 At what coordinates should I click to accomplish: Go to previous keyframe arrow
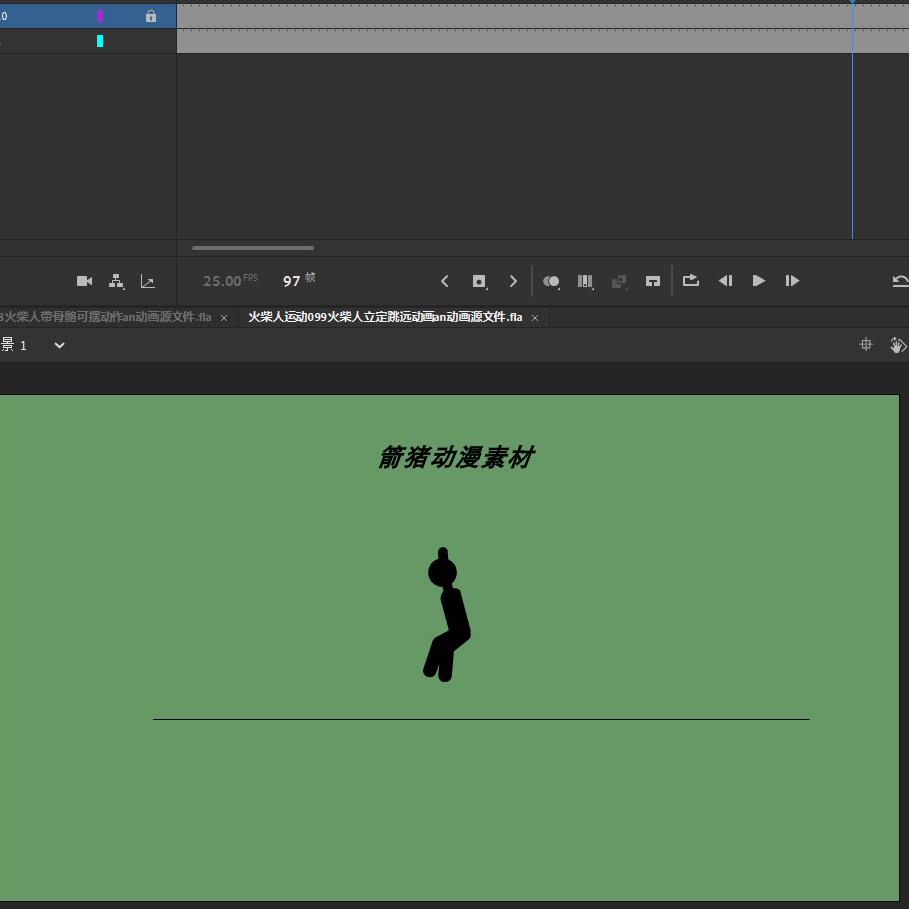click(x=445, y=281)
